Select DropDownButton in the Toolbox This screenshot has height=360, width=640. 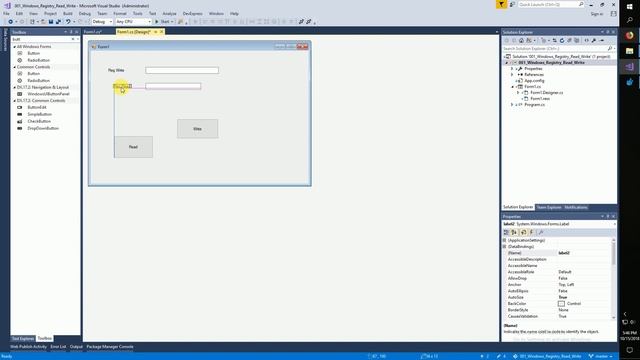[43, 128]
